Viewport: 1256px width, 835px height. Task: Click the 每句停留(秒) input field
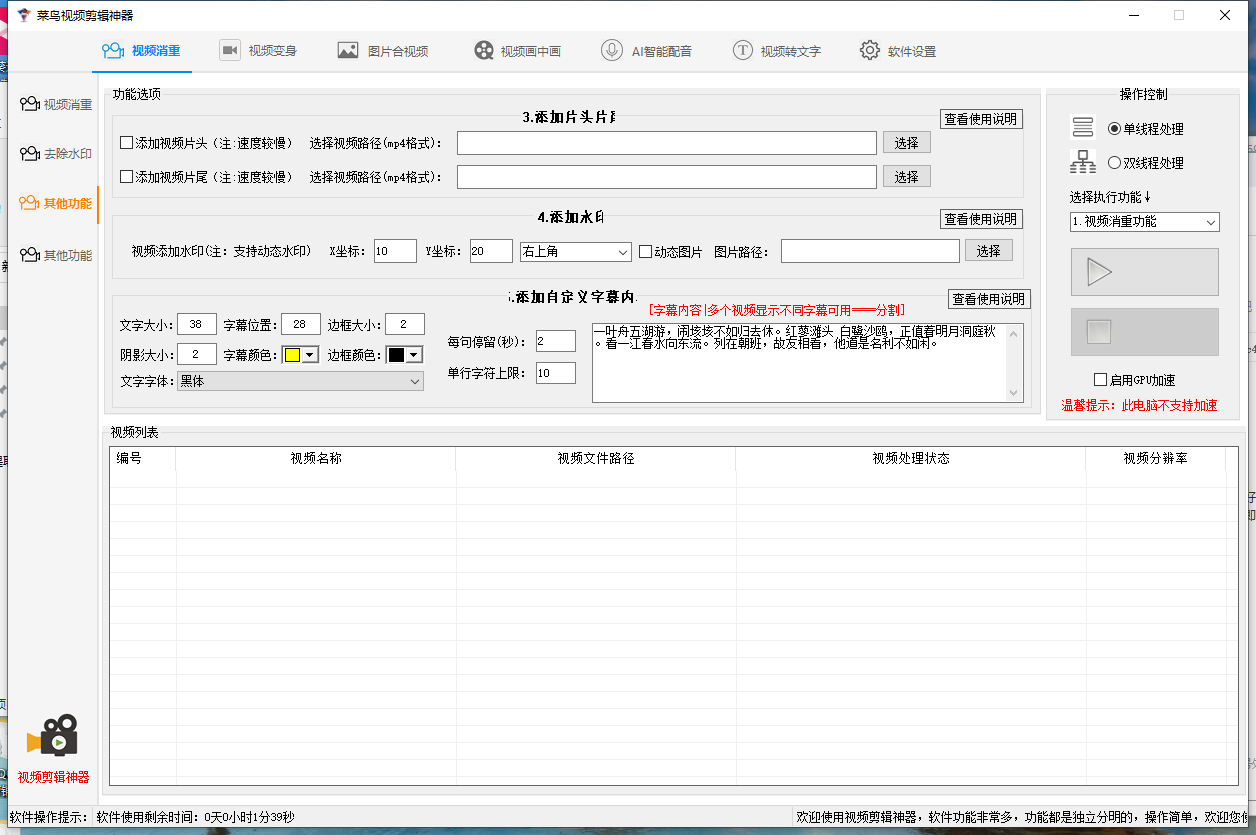[556, 342]
